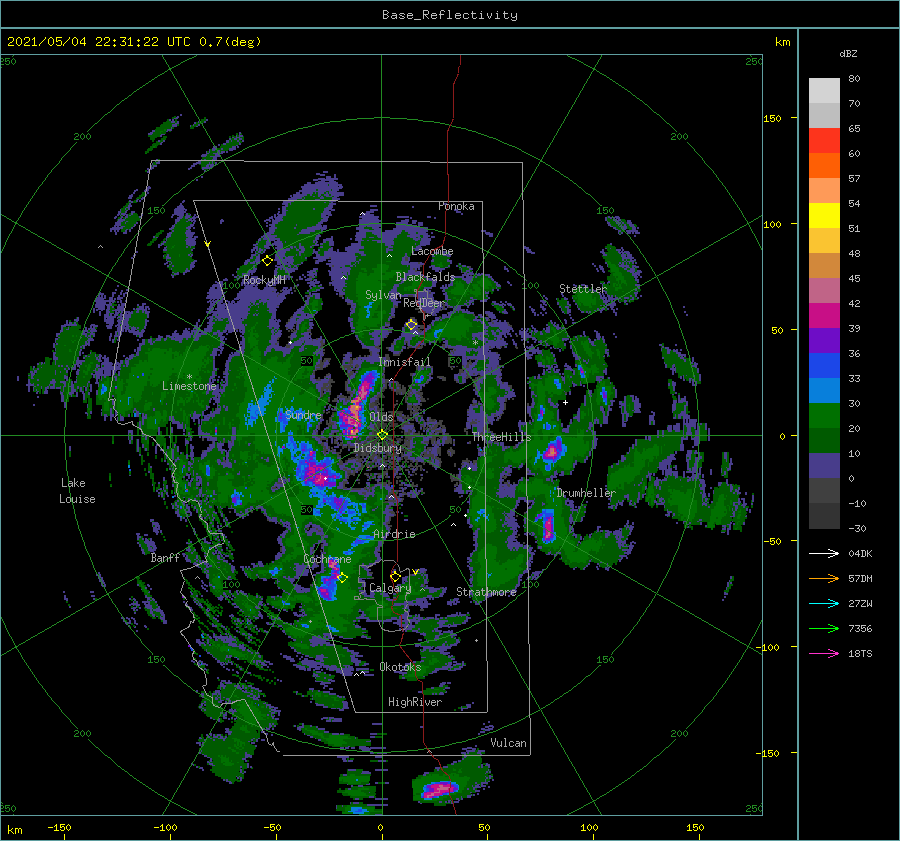The height and width of the screenshot is (841, 900).
Task: Select the blue 36 dBZ color swatch
Action: coord(824,365)
